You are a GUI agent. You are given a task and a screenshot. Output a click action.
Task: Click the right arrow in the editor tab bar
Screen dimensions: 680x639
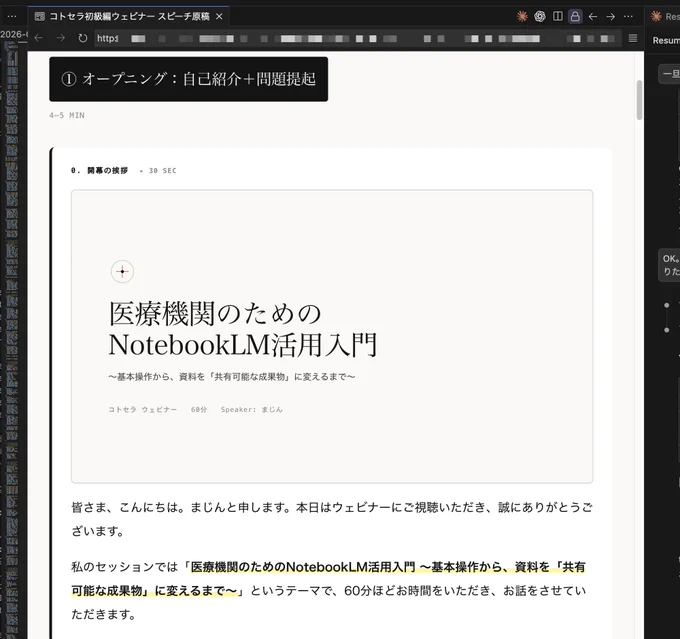pos(611,16)
